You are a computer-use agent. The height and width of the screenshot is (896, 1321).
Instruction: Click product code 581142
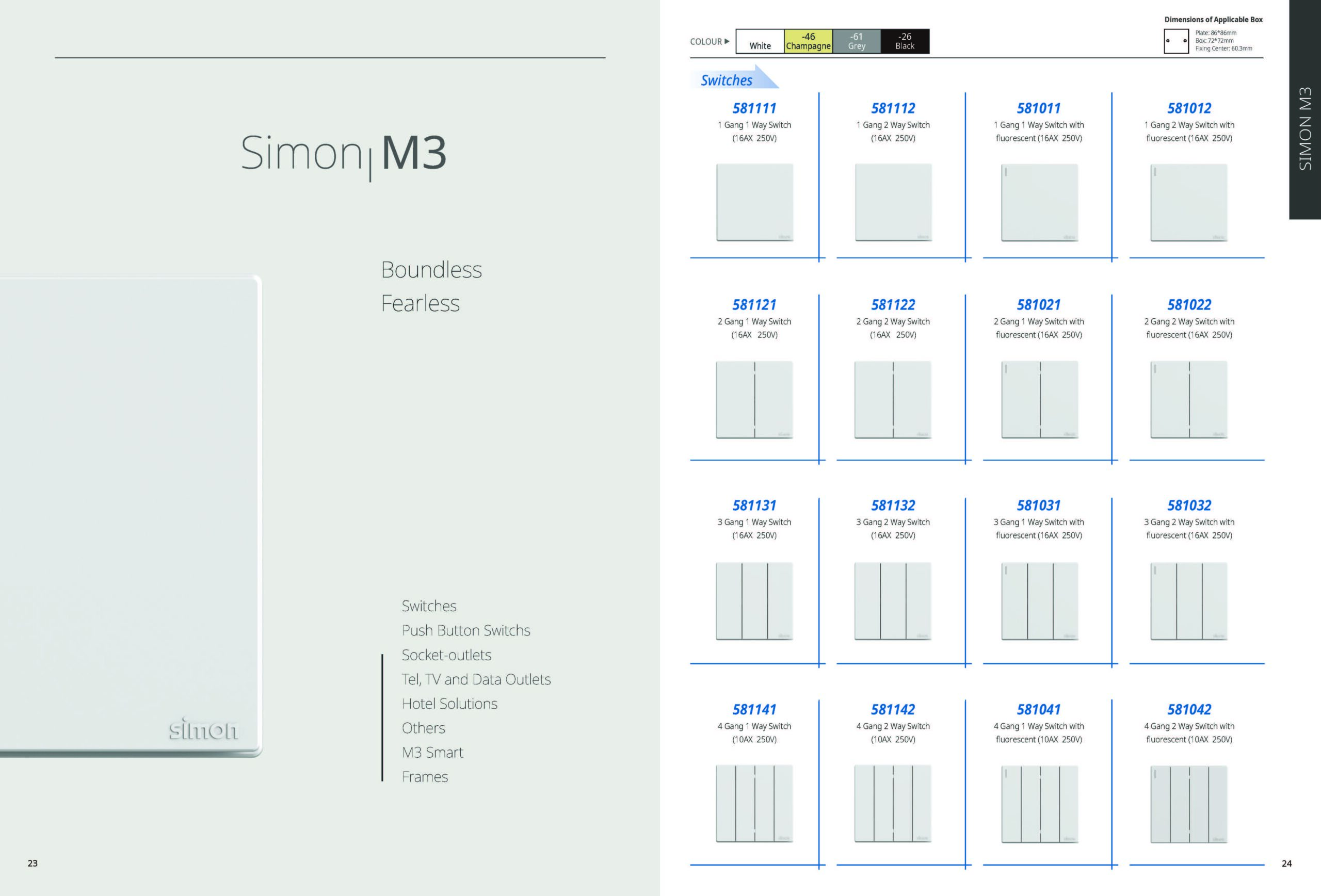click(x=892, y=709)
